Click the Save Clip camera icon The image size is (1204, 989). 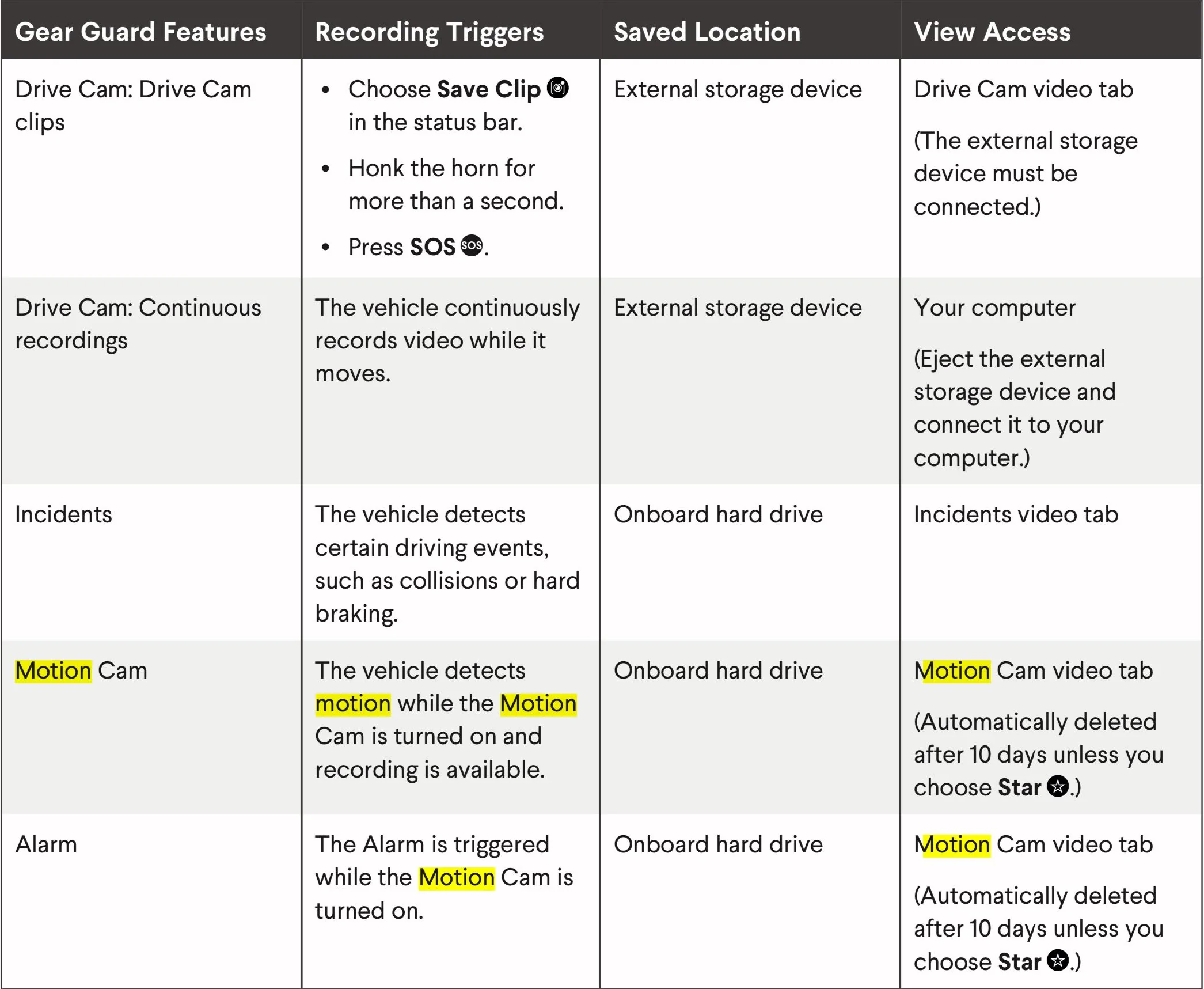pyautogui.click(x=557, y=88)
